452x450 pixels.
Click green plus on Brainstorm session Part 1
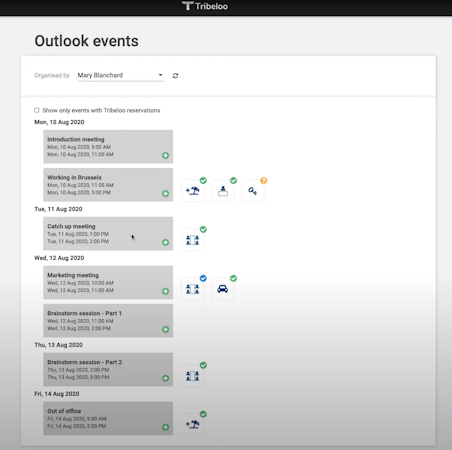(x=165, y=329)
